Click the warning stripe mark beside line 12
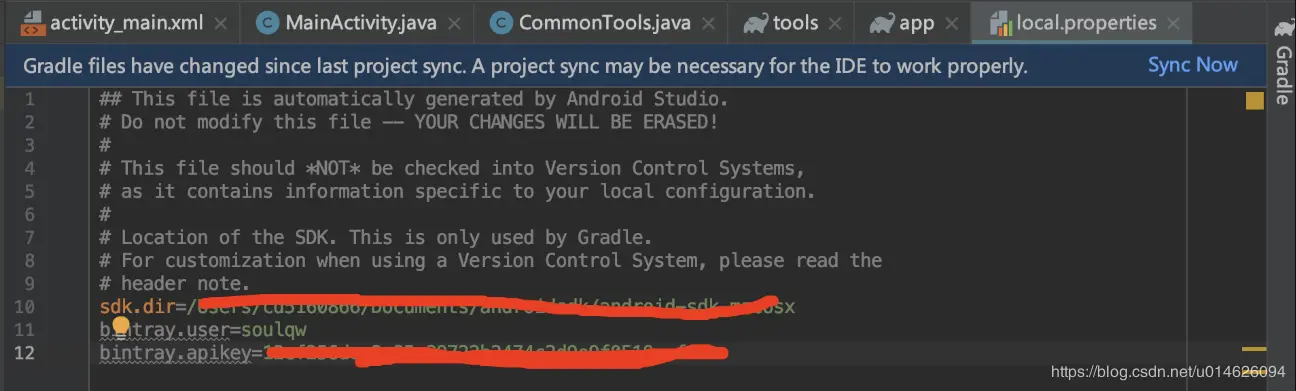The image size is (1296, 391). (x=1254, y=350)
